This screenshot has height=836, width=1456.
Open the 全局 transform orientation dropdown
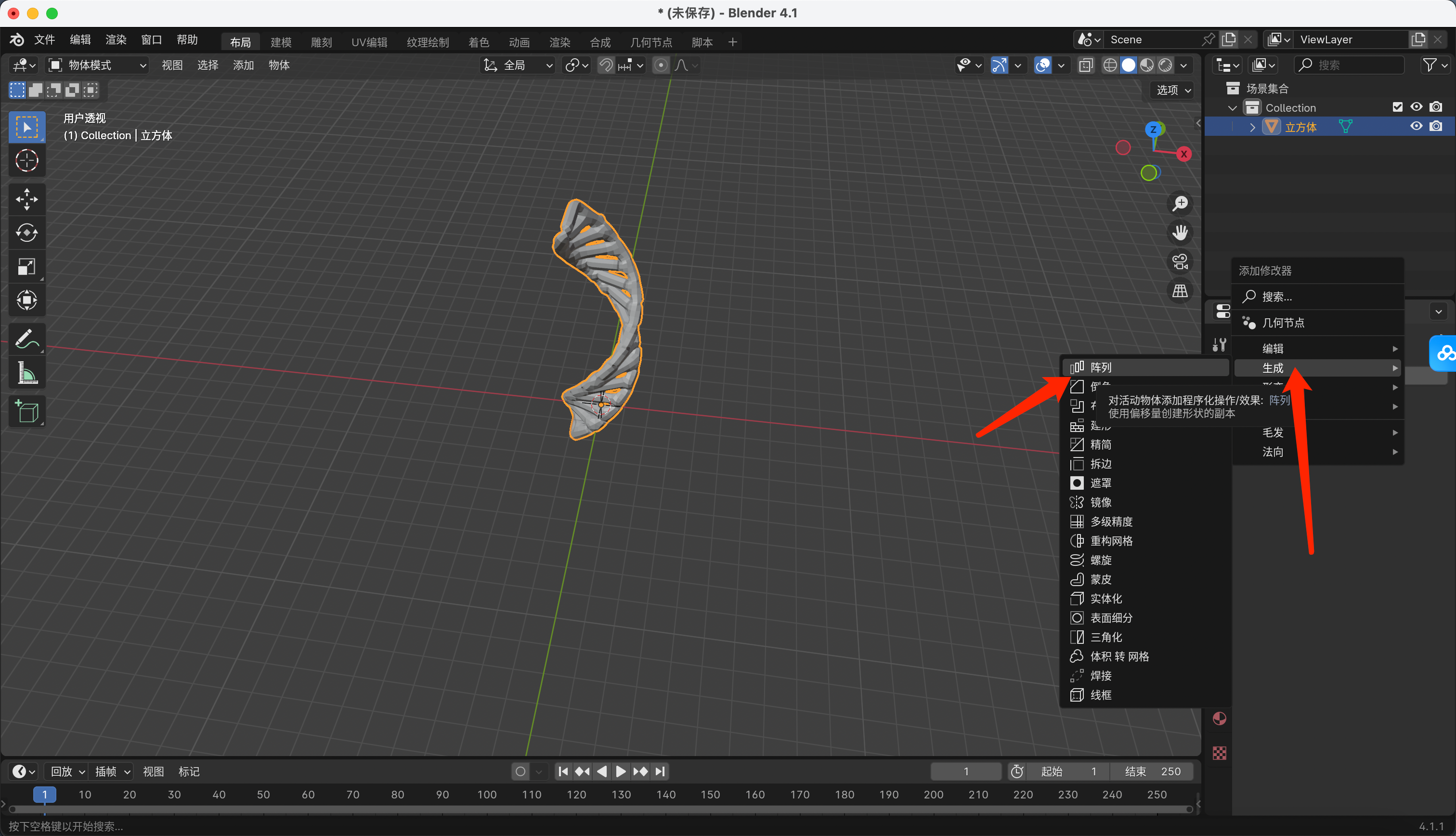518,65
